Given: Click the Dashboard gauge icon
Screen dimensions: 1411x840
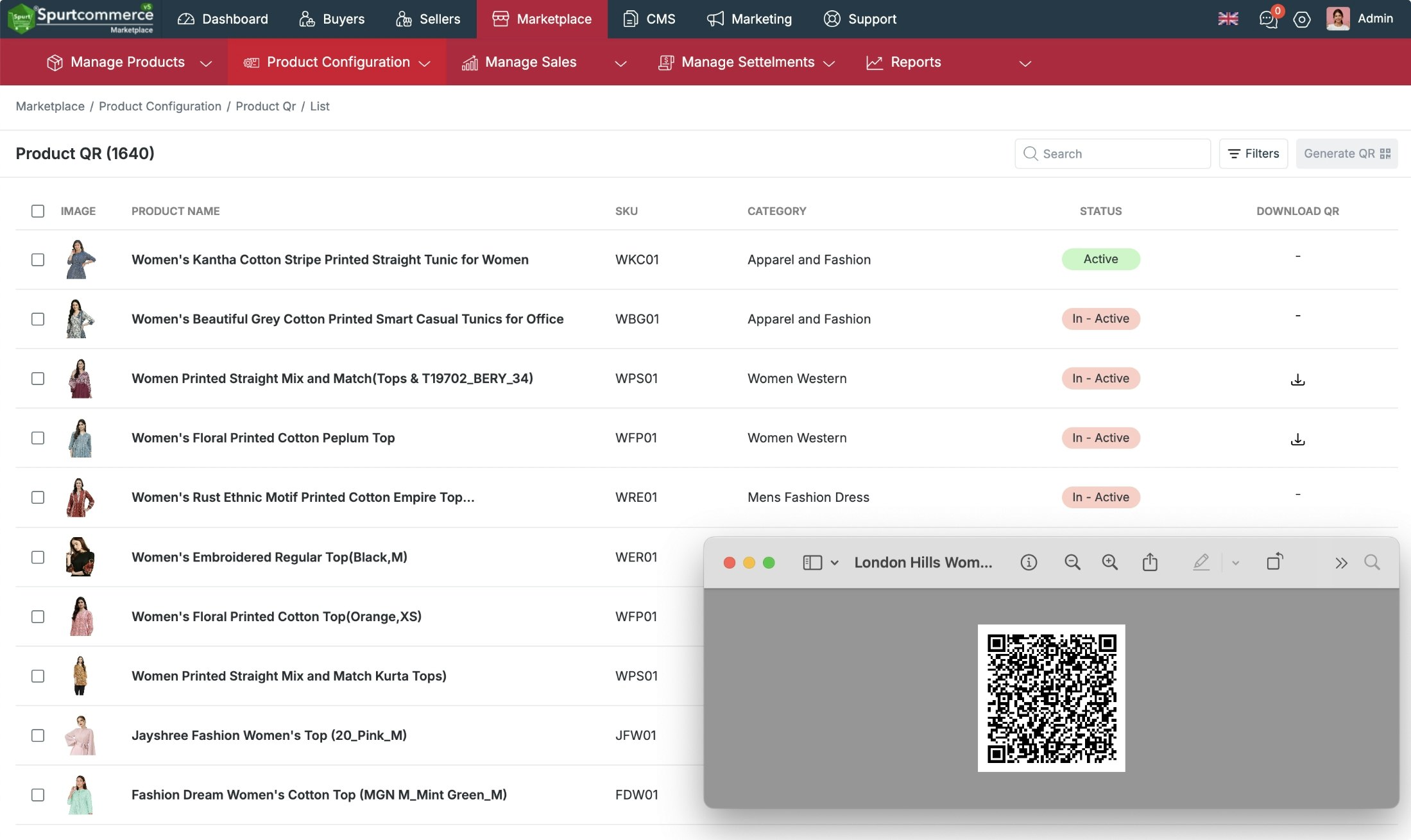Looking at the screenshot, I should pyautogui.click(x=186, y=19).
